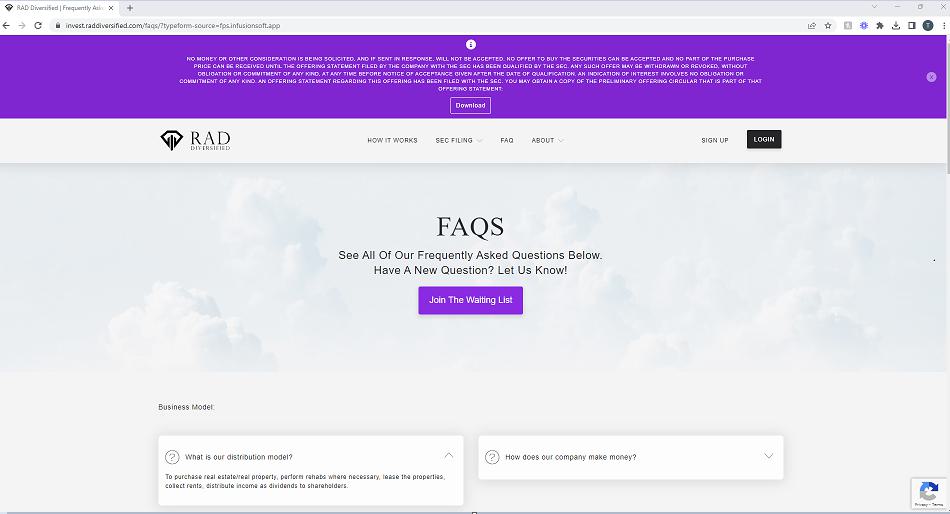This screenshot has height=514, width=950.
Task: Click the browser address bar URL
Action: point(200,25)
